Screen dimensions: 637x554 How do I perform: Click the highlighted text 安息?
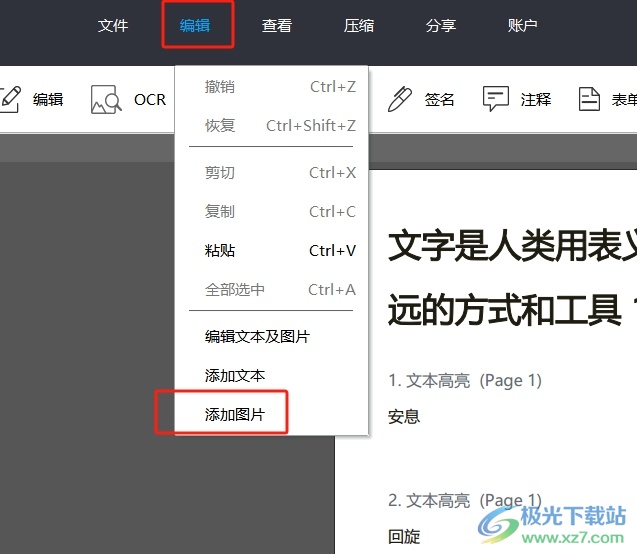click(x=404, y=416)
